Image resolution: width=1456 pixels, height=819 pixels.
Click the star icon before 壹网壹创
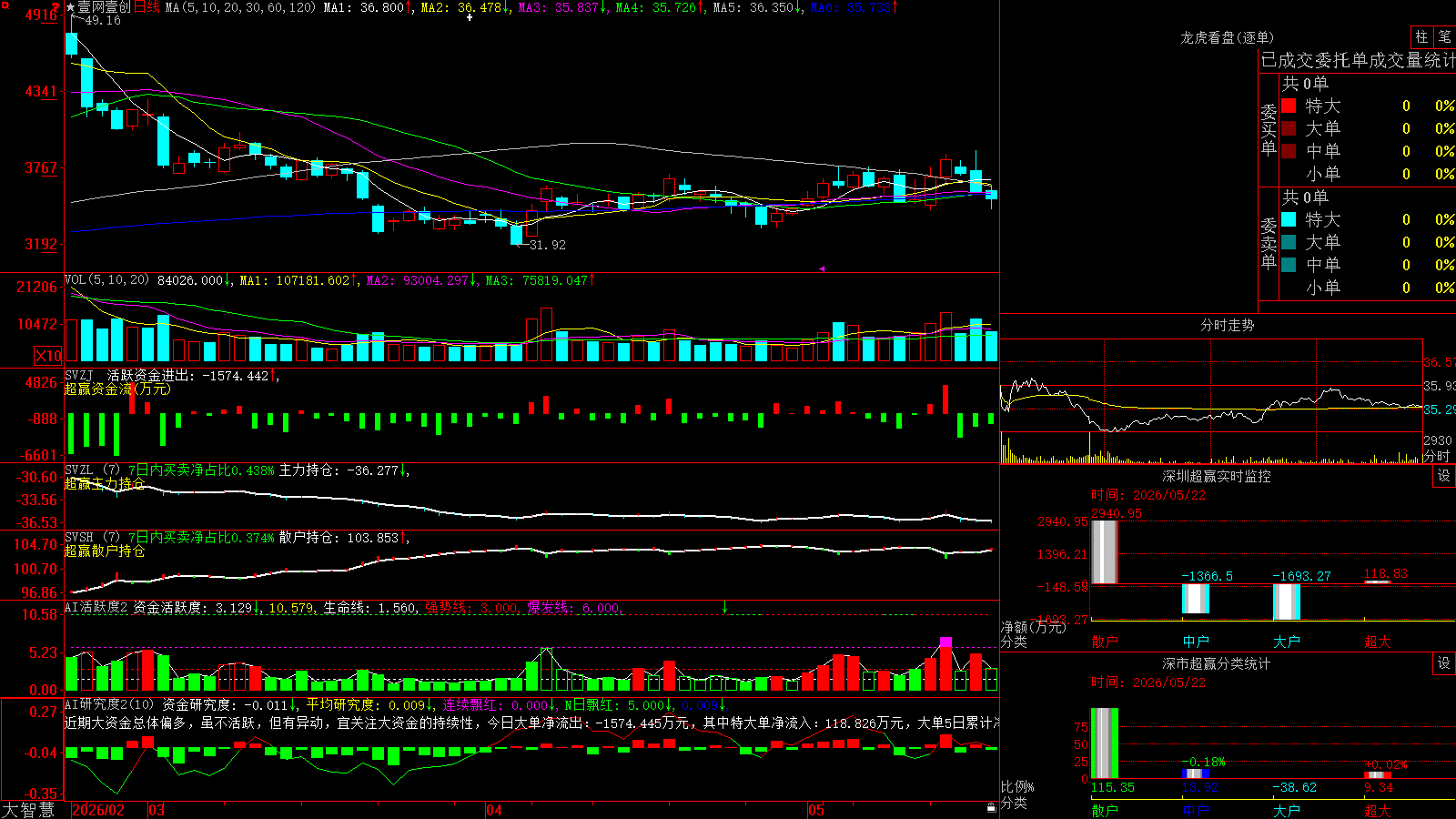click(x=70, y=7)
